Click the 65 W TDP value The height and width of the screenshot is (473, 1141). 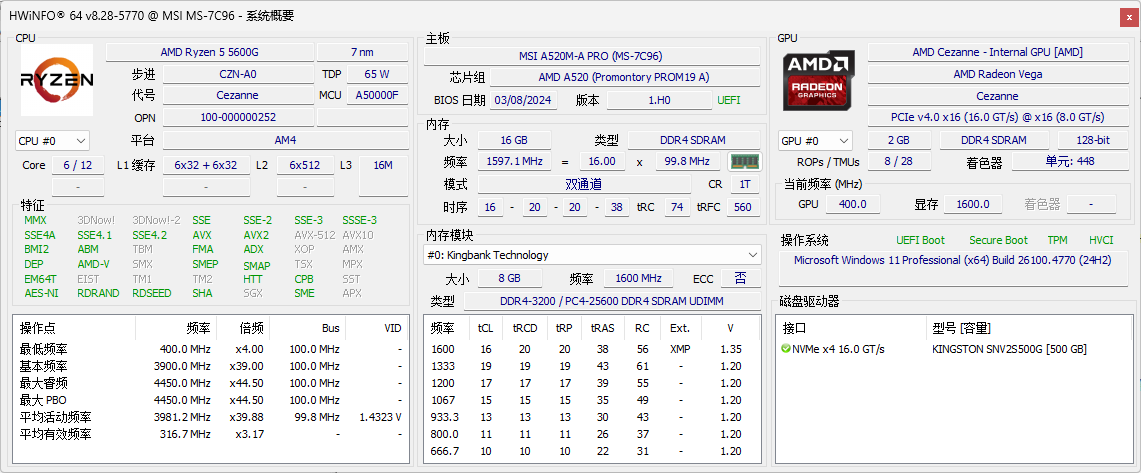point(377,74)
